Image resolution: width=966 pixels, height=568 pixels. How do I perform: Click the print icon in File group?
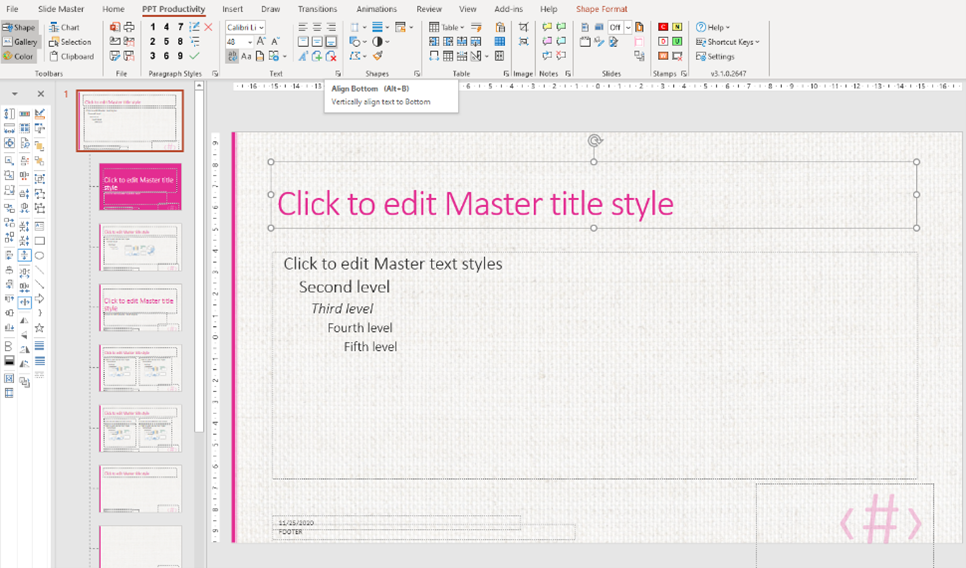[x=129, y=27]
